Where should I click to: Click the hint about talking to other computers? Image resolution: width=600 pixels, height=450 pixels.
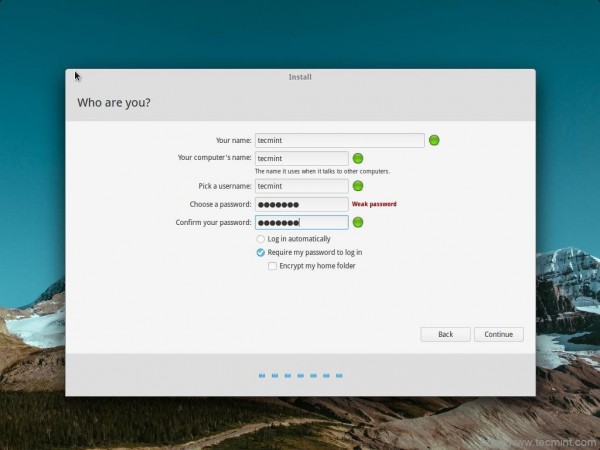(x=323, y=171)
